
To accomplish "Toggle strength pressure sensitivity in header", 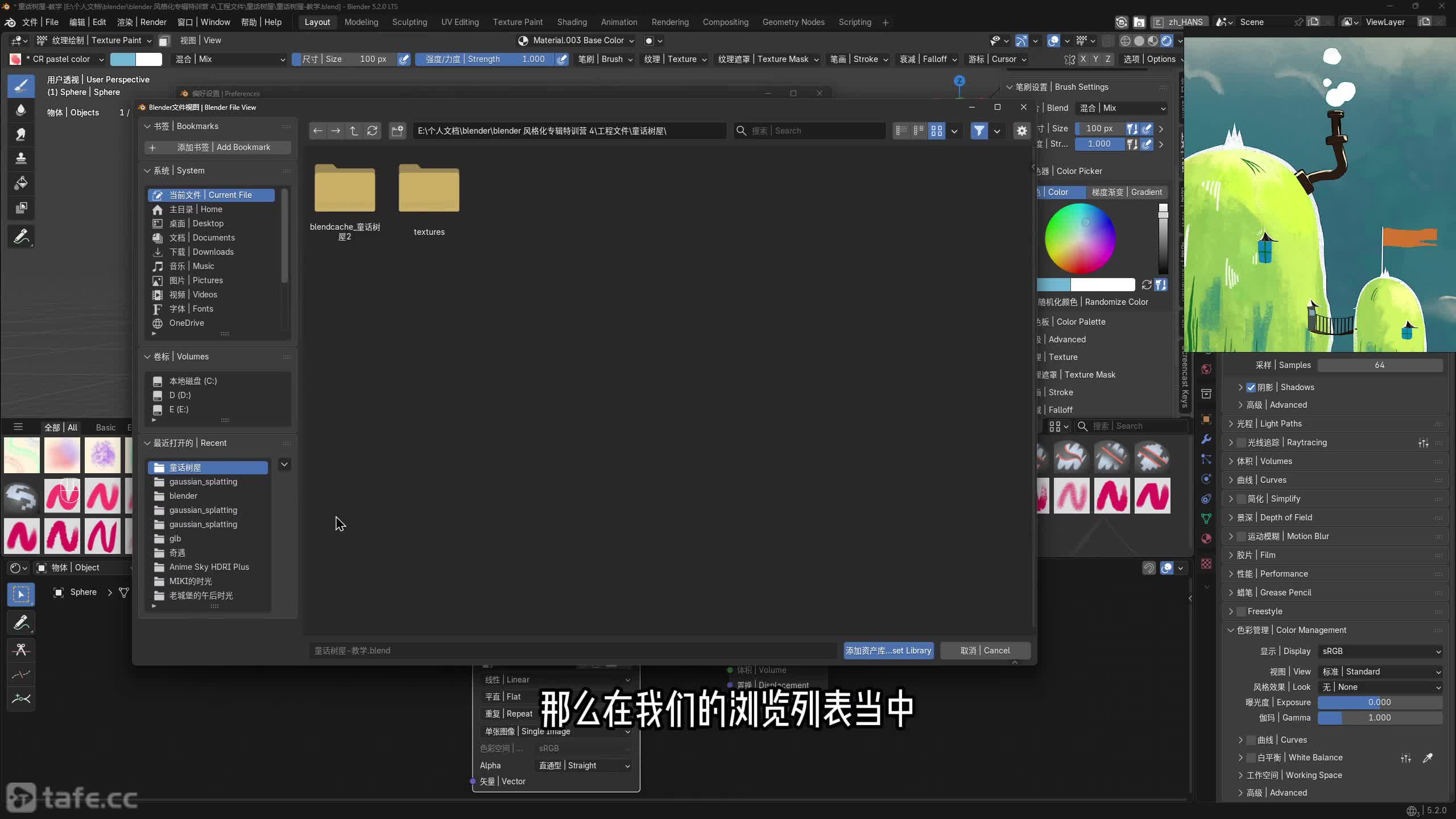I will (x=562, y=59).
